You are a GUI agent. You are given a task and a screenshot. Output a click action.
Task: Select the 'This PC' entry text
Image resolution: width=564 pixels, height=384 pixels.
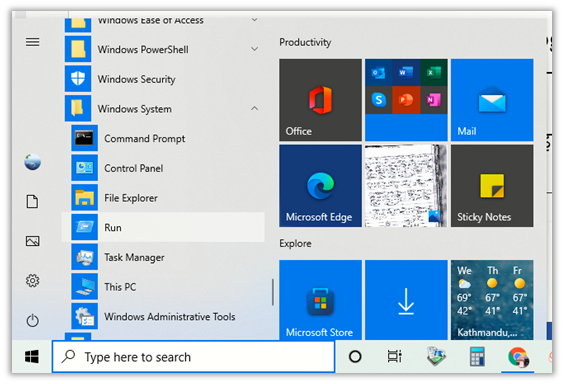tap(120, 287)
